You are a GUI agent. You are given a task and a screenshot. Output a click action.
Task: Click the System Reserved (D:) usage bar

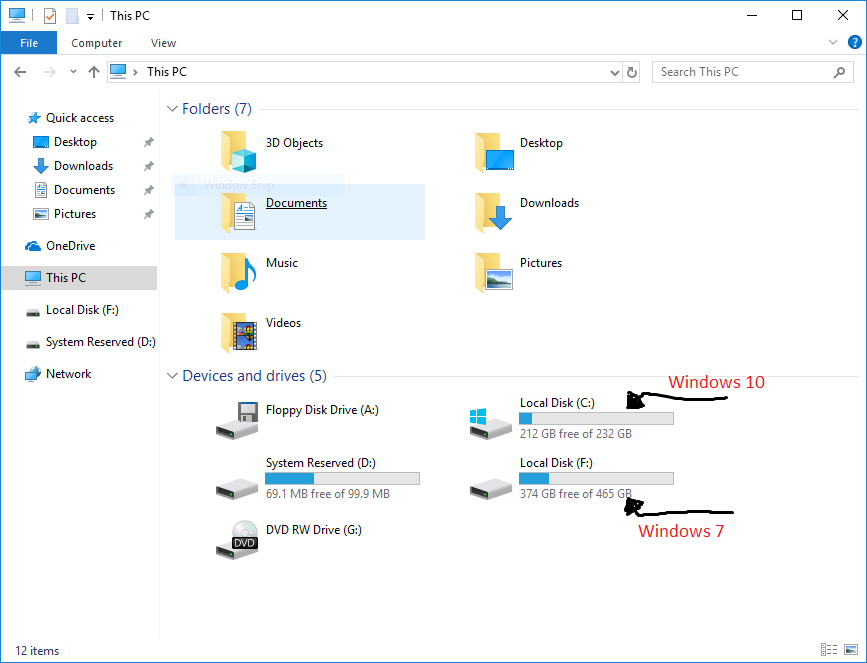pyautogui.click(x=342, y=478)
